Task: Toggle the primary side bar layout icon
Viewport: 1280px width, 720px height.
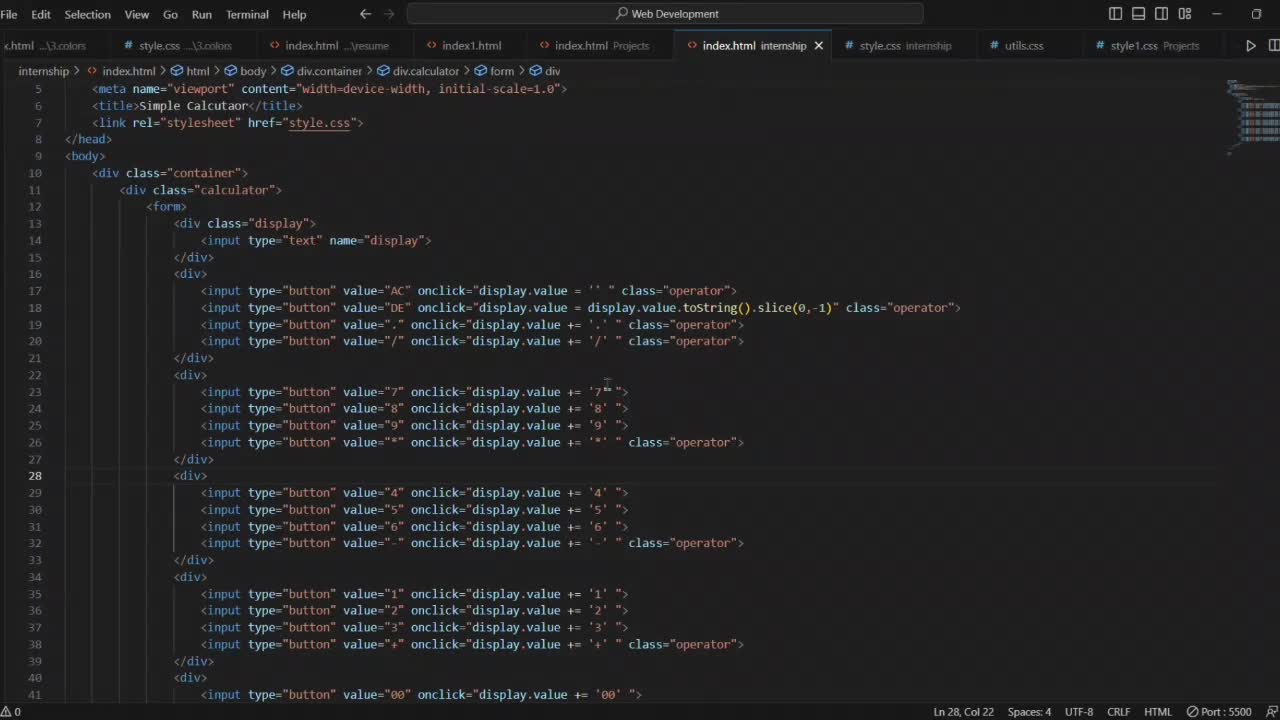Action: 1115,14
